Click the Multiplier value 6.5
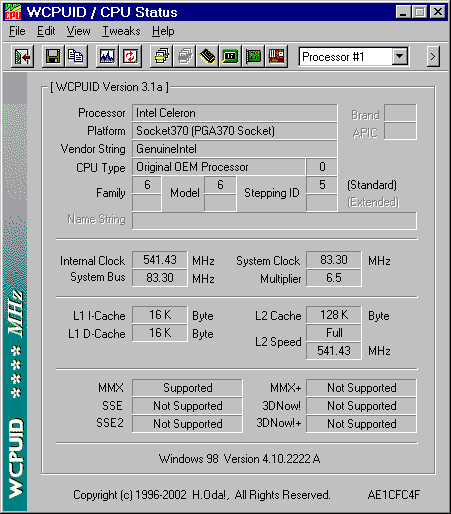451x514 pixels. click(x=334, y=278)
